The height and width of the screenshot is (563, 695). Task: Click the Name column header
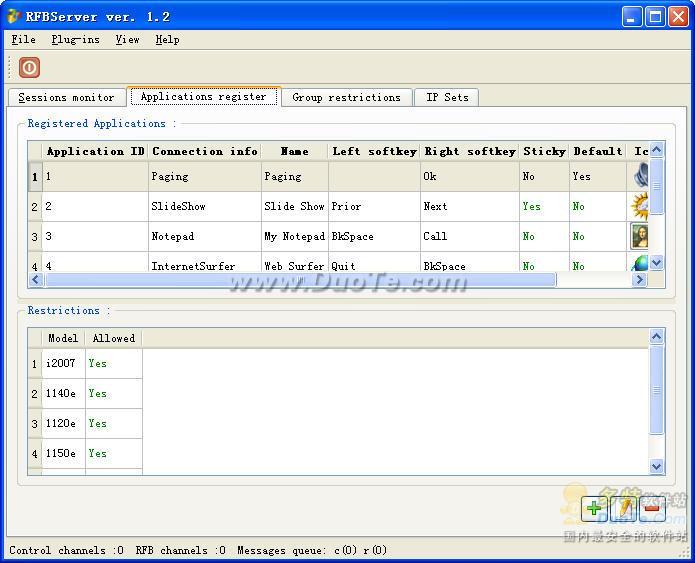(x=295, y=151)
